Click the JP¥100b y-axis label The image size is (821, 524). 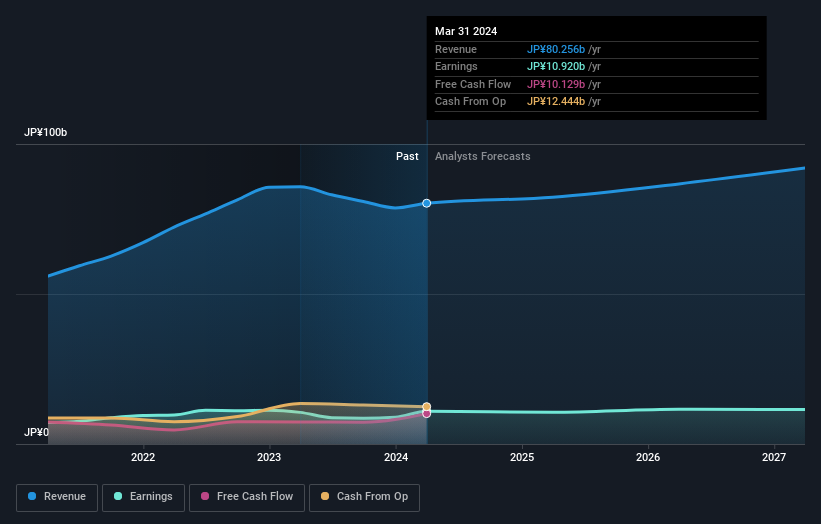click(46, 132)
